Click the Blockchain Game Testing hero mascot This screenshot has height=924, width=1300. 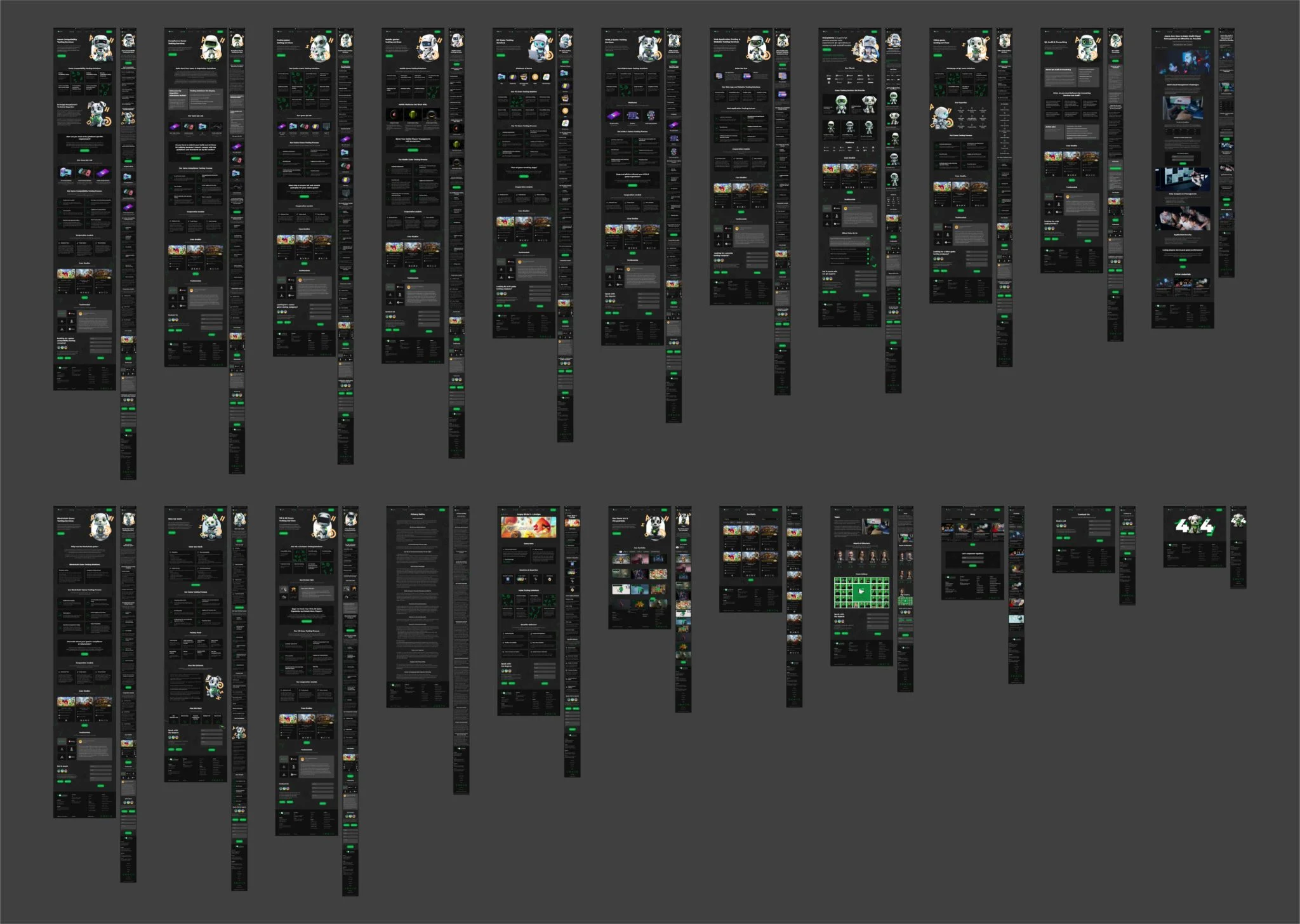[x=100, y=525]
